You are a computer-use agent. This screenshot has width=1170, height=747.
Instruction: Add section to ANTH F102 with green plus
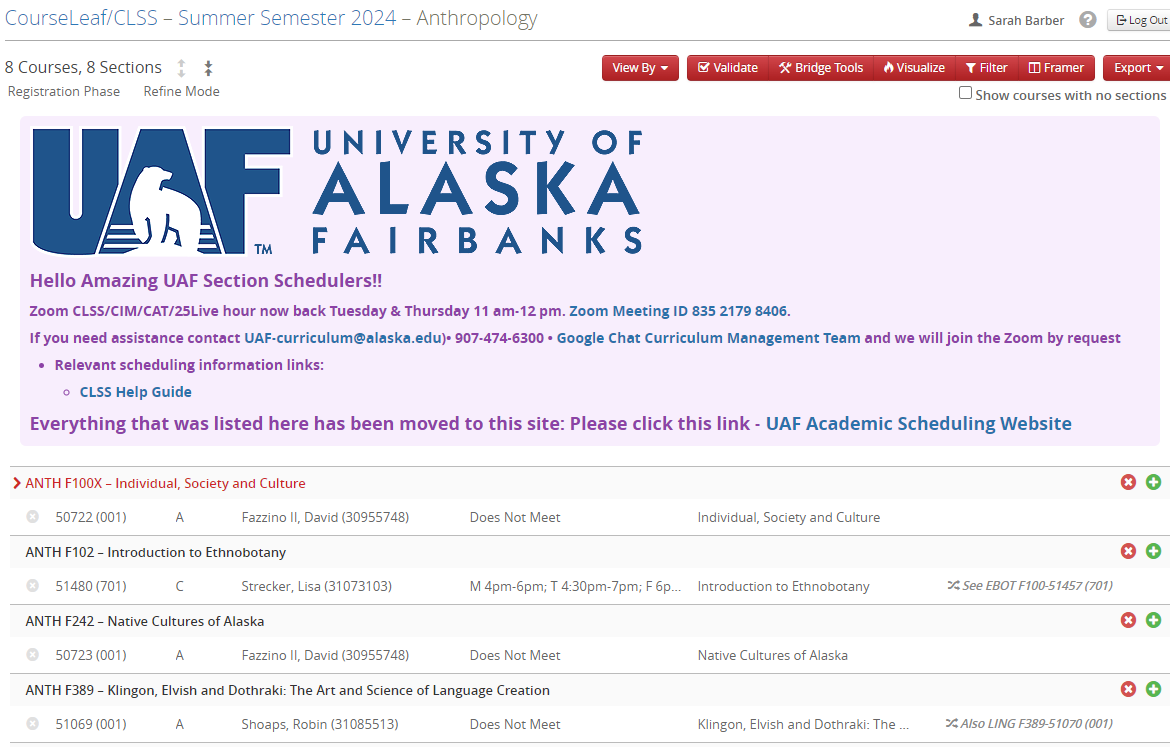click(1153, 552)
